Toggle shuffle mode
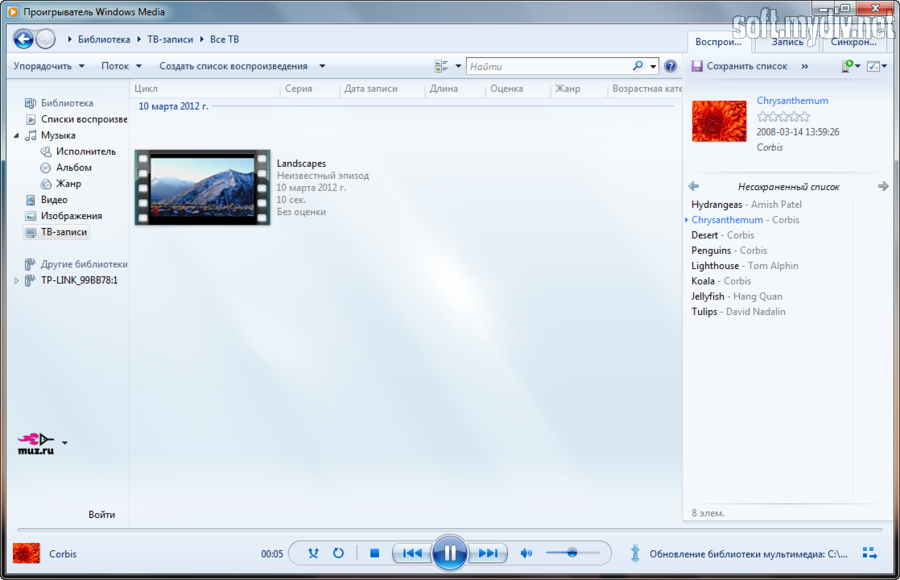Image resolution: width=900 pixels, height=580 pixels. [313, 553]
